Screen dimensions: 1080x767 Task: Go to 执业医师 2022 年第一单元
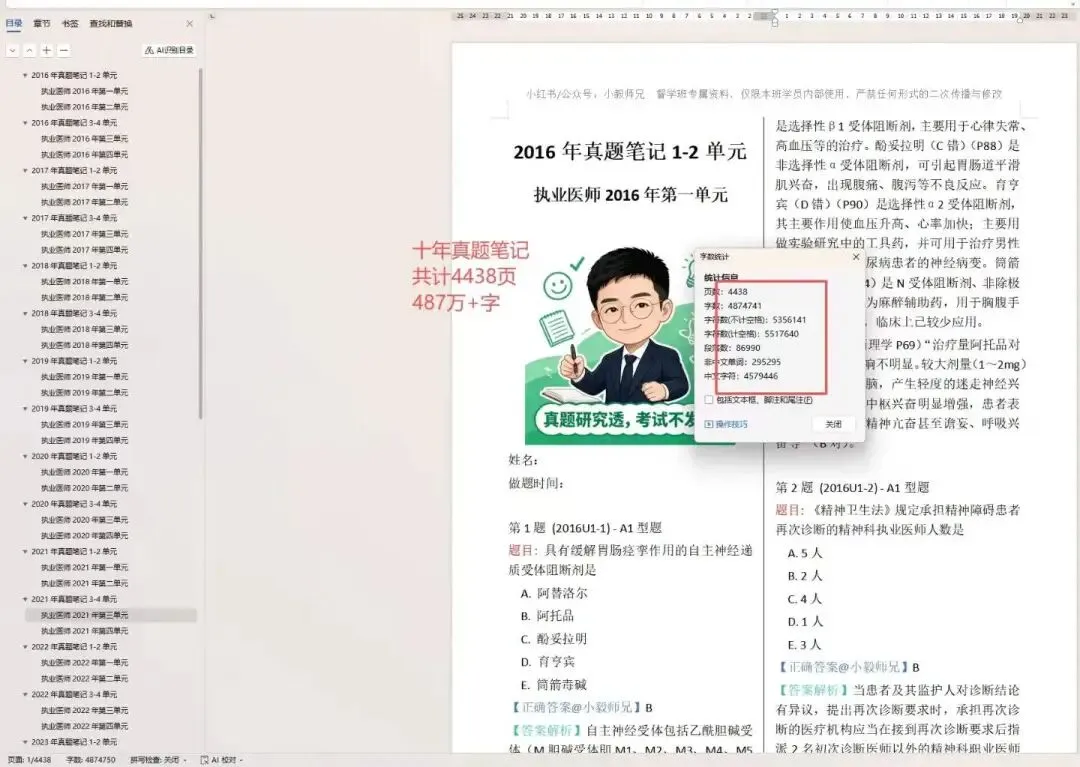(84, 662)
